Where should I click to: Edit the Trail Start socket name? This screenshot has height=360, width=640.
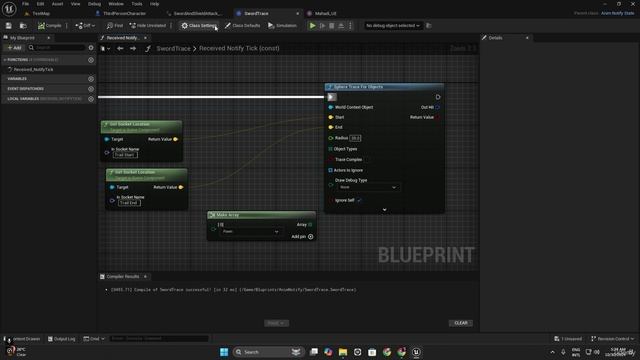click(x=125, y=155)
